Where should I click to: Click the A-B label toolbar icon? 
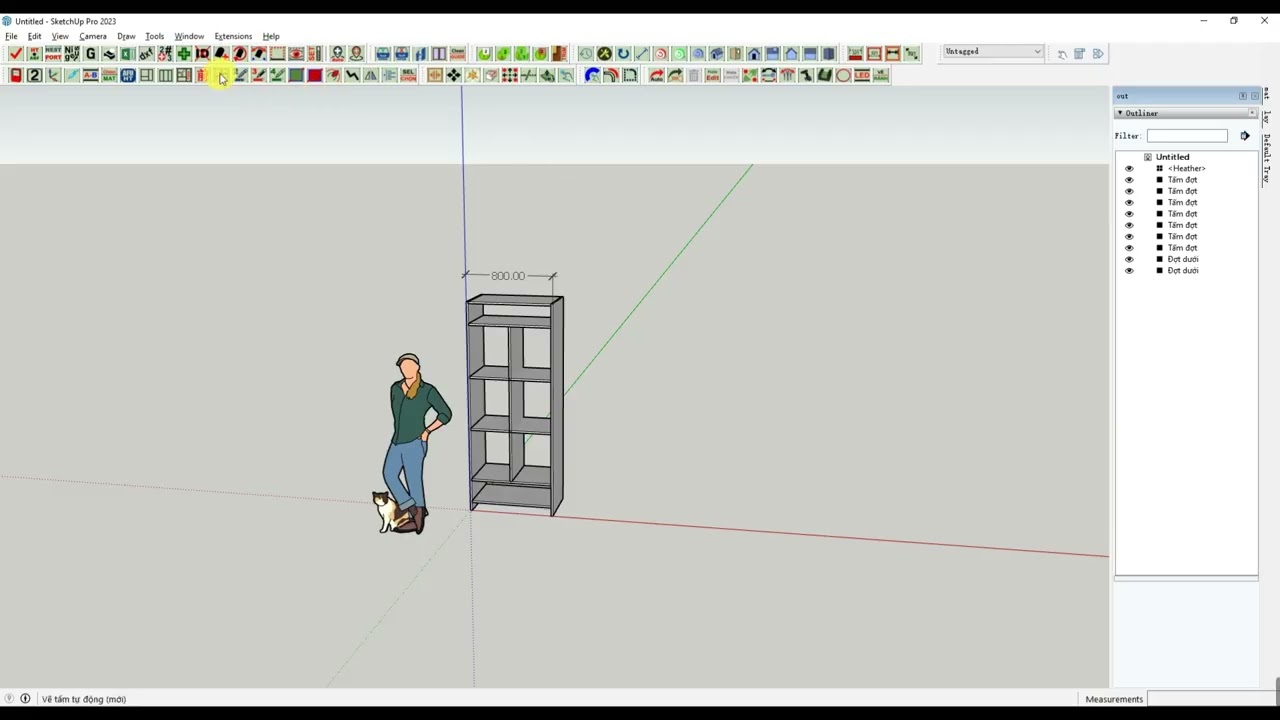pos(91,75)
